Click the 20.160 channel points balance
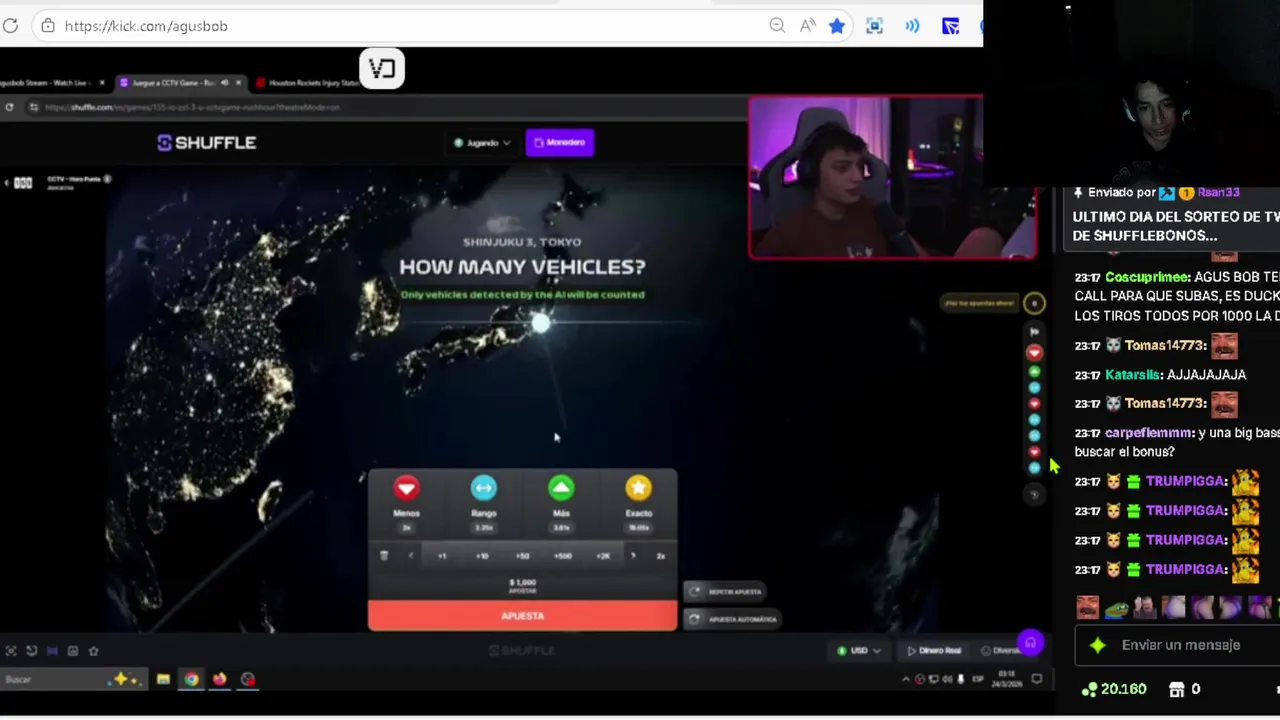The height and width of the screenshot is (720, 1280). tap(1114, 690)
